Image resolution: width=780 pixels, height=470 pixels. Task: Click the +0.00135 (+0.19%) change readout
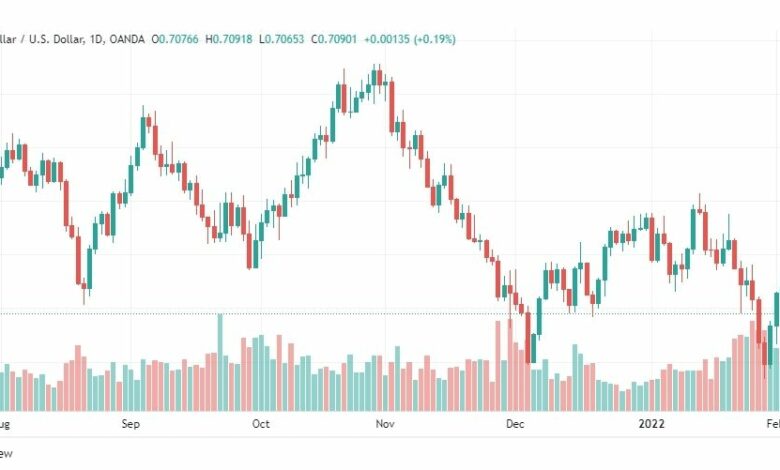click(410, 39)
